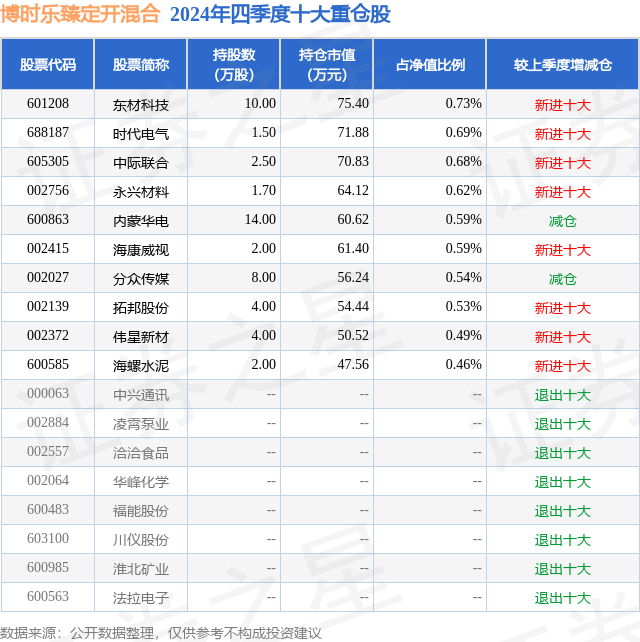Click stock name 淮北矿业
The image size is (640, 642).
[141, 569]
